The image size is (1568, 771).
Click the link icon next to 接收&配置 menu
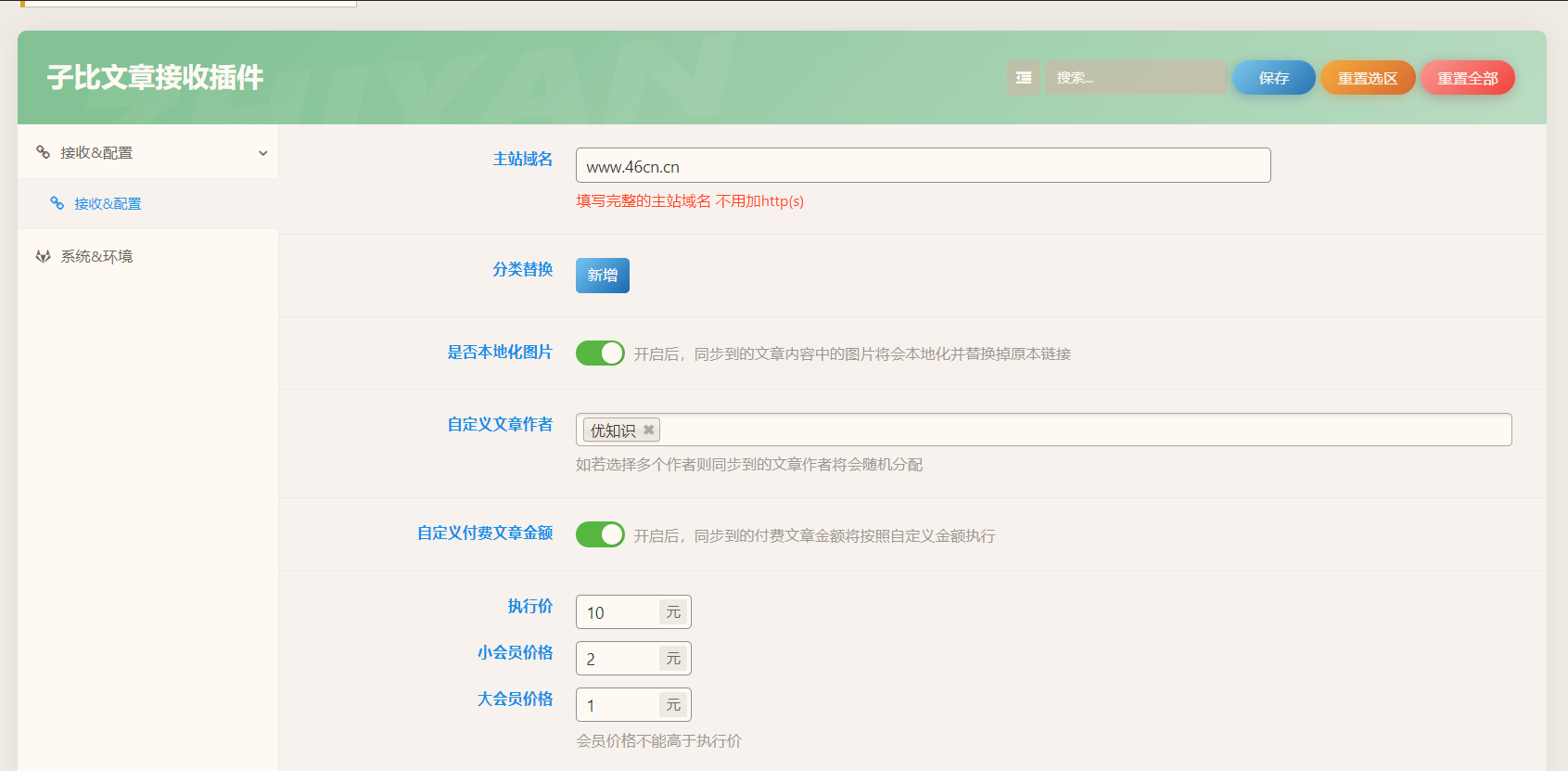(x=43, y=152)
